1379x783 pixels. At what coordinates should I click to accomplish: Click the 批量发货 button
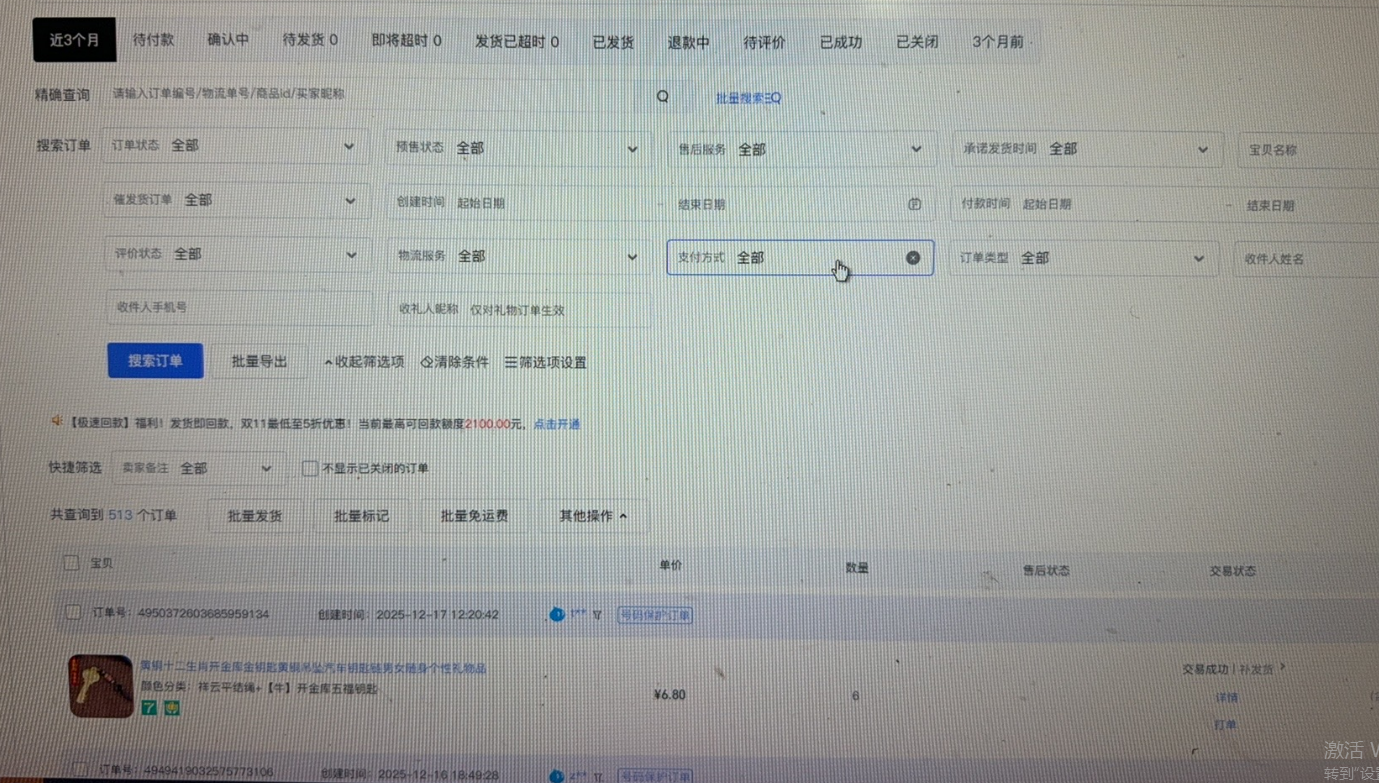[x=255, y=516]
